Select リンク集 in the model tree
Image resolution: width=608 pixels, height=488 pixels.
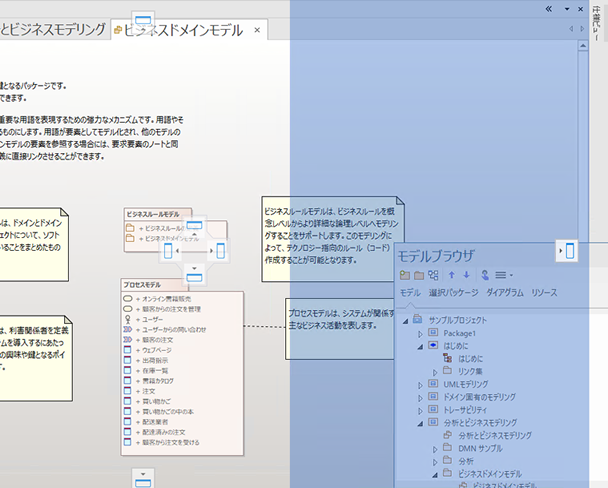click(x=470, y=371)
